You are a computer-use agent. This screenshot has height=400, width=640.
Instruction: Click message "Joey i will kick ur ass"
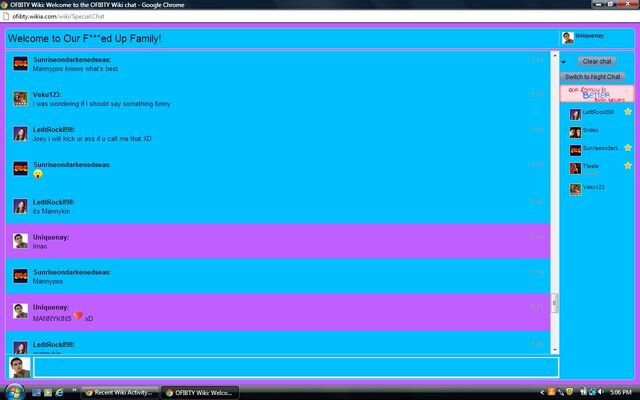point(92,139)
